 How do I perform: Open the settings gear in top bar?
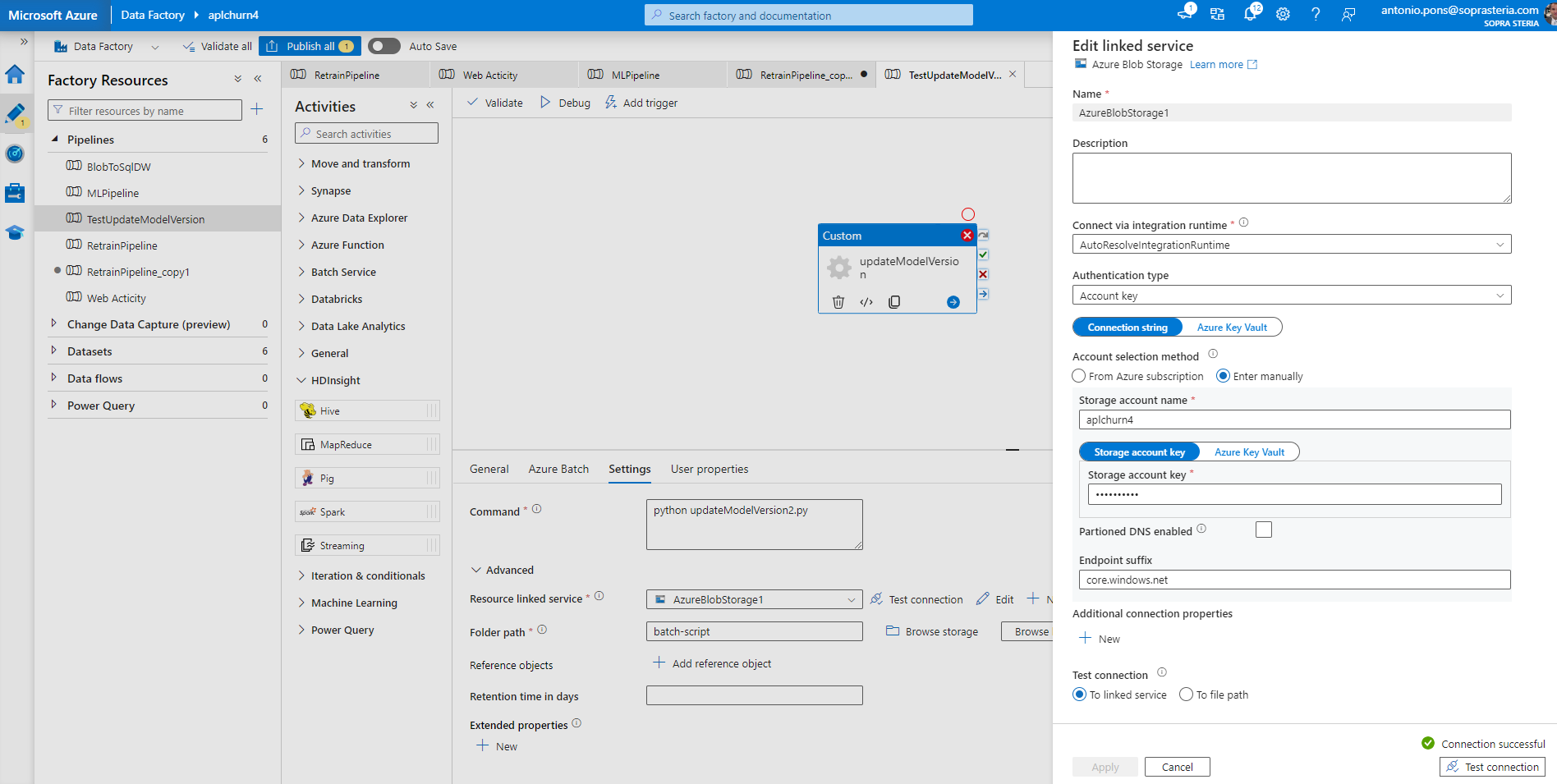coord(1283,15)
